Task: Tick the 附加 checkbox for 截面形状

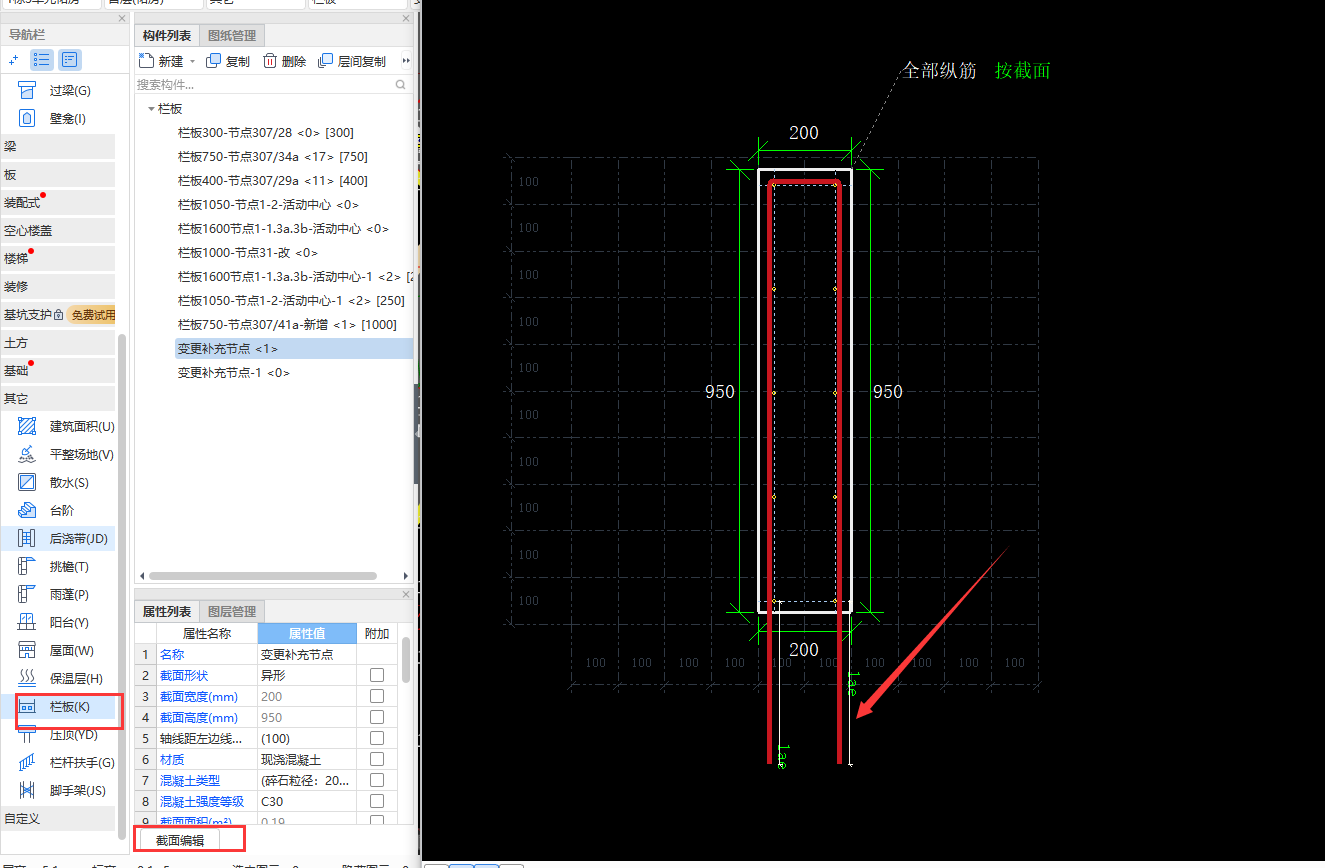Action: click(377, 676)
